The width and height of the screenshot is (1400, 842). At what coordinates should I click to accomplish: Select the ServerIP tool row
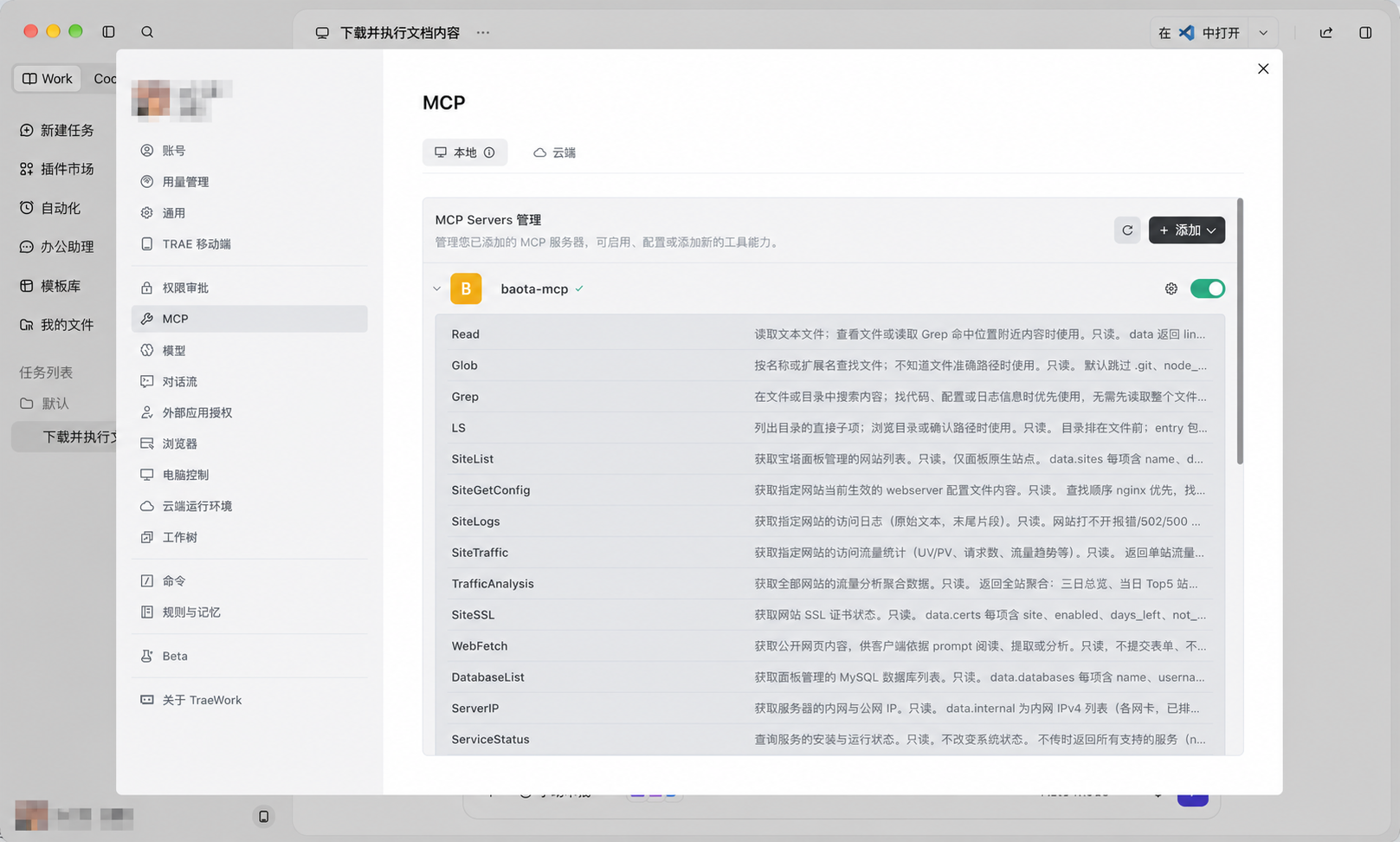[x=829, y=709]
